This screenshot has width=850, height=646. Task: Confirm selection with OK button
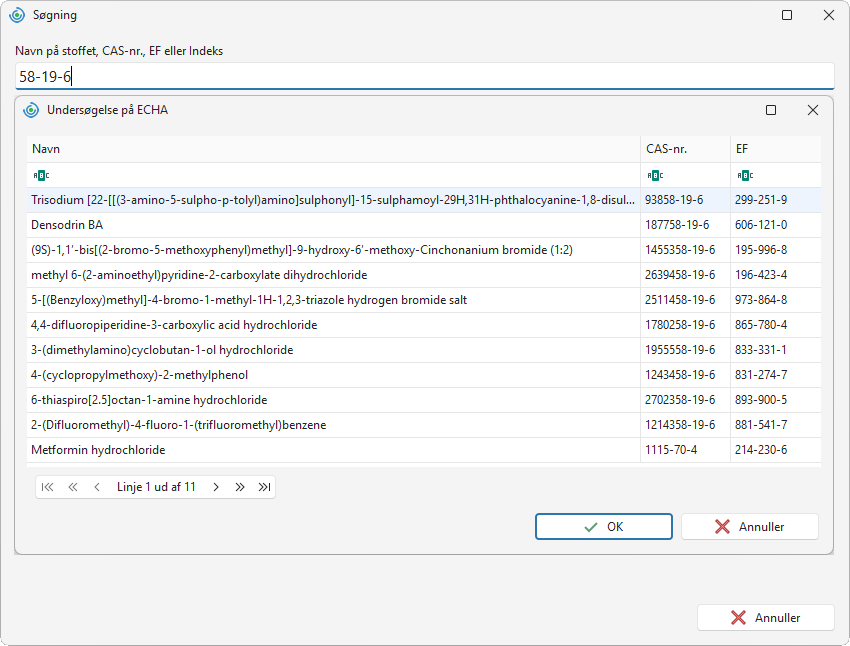click(x=604, y=527)
